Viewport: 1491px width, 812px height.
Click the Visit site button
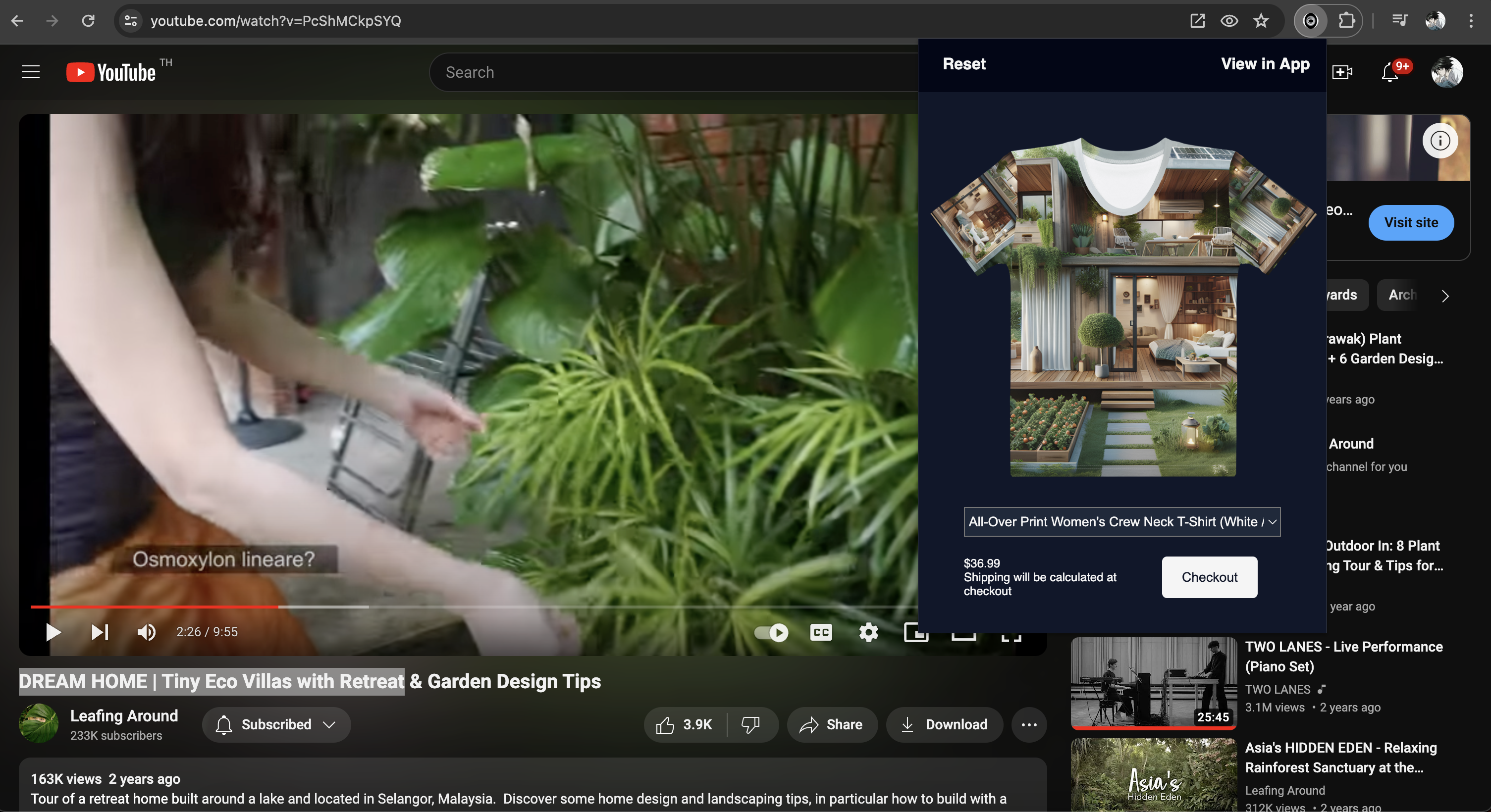coord(1411,223)
